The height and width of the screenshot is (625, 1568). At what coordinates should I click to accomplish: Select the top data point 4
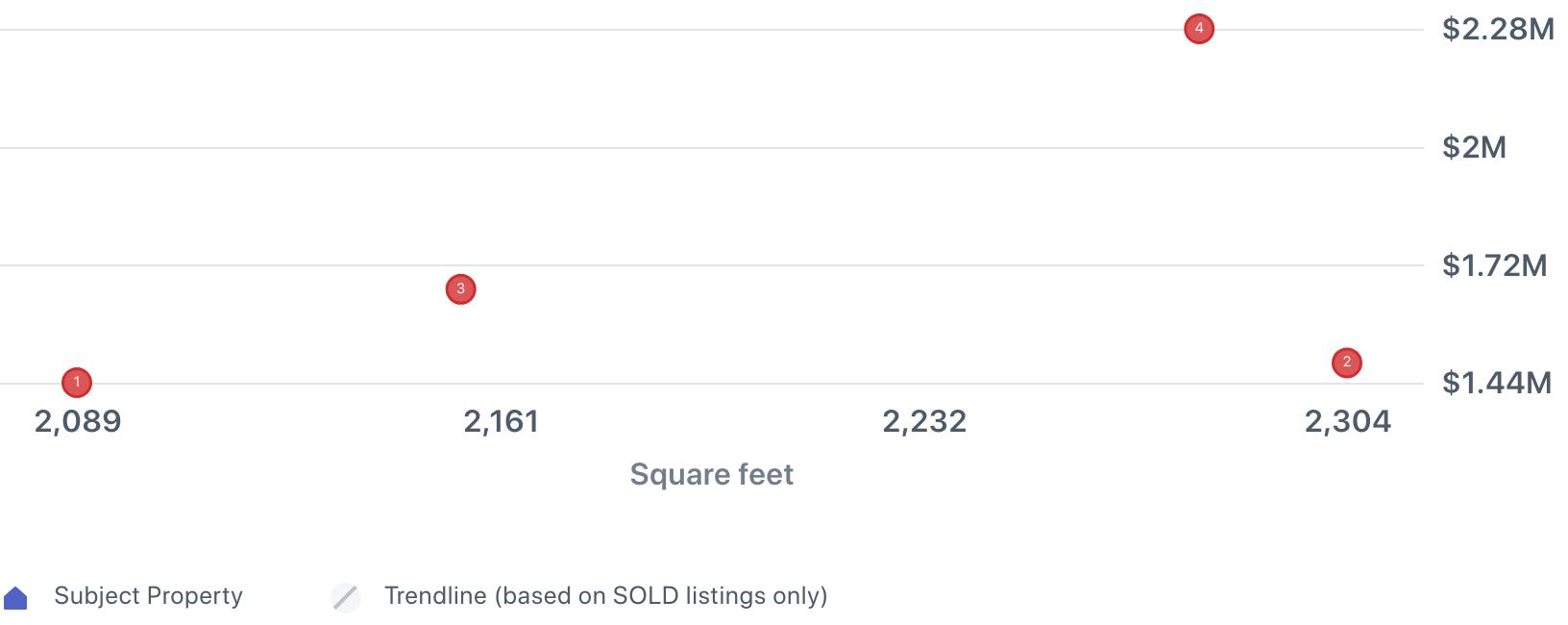point(1198,29)
